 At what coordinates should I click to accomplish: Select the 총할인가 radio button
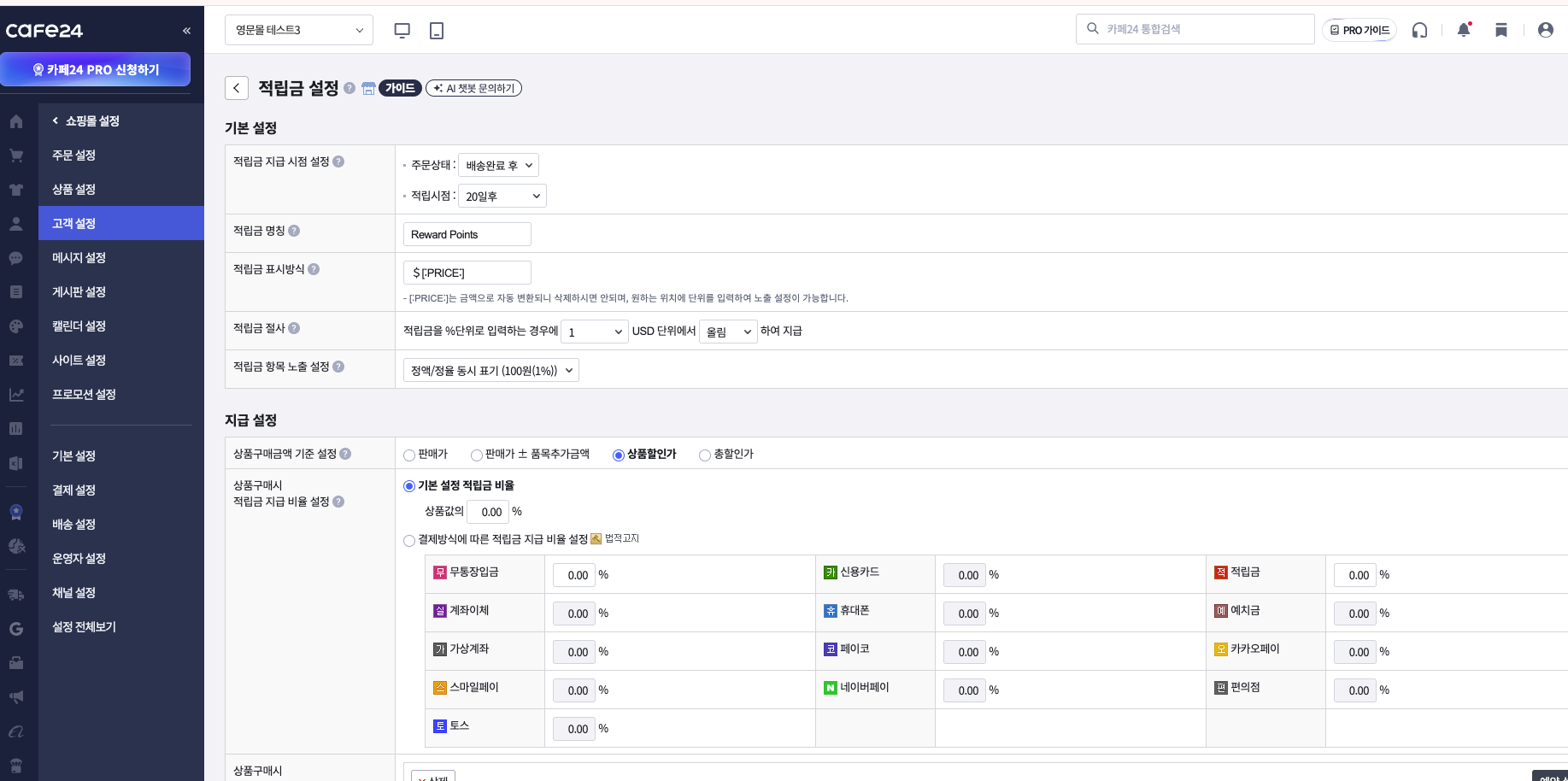705,455
